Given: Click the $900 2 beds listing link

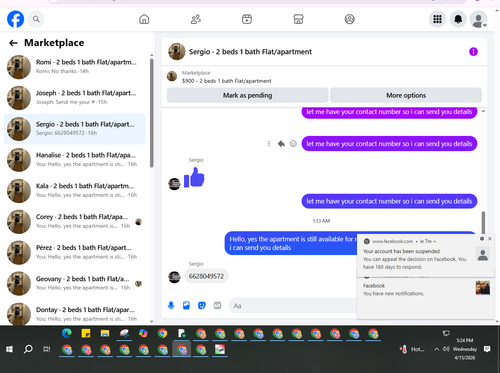Looking at the screenshot, I should coord(227,81).
